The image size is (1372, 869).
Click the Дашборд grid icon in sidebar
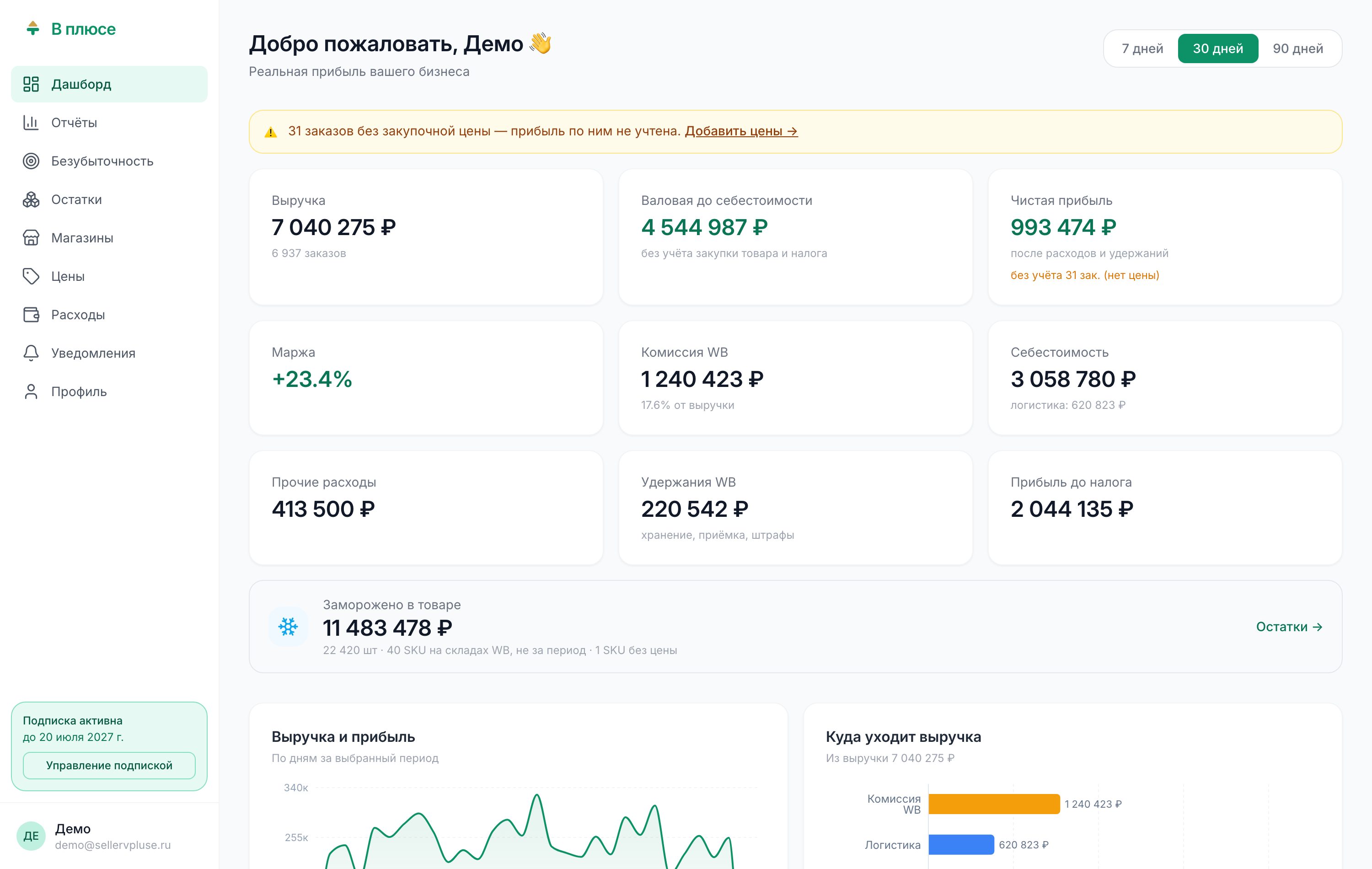[31, 84]
